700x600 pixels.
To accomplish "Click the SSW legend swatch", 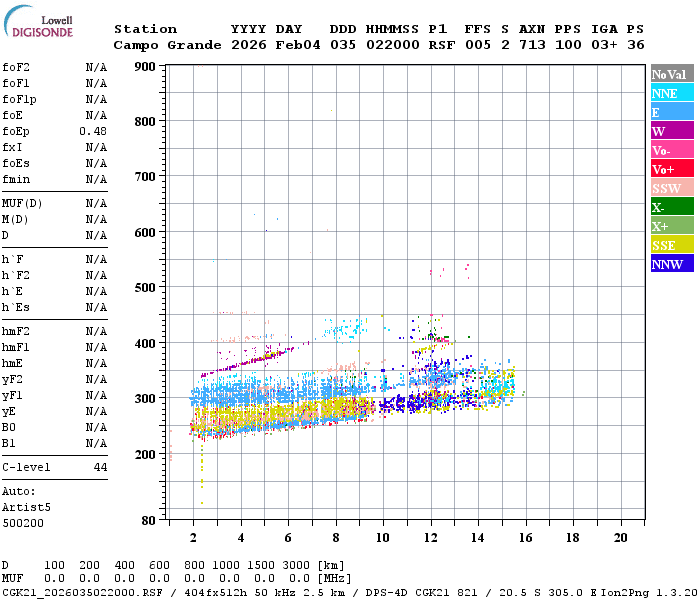I will pos(671,188).
